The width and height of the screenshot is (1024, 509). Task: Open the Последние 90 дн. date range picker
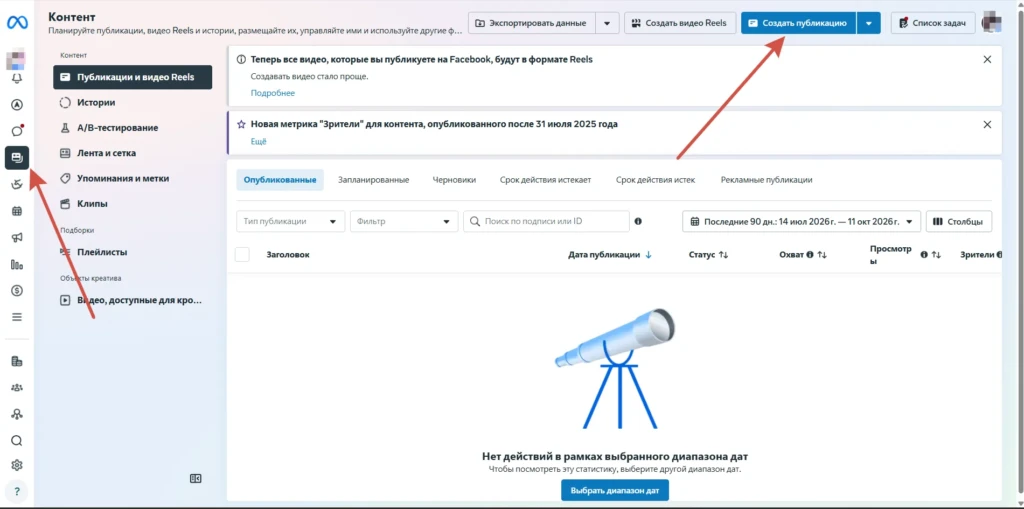point(801,222)
